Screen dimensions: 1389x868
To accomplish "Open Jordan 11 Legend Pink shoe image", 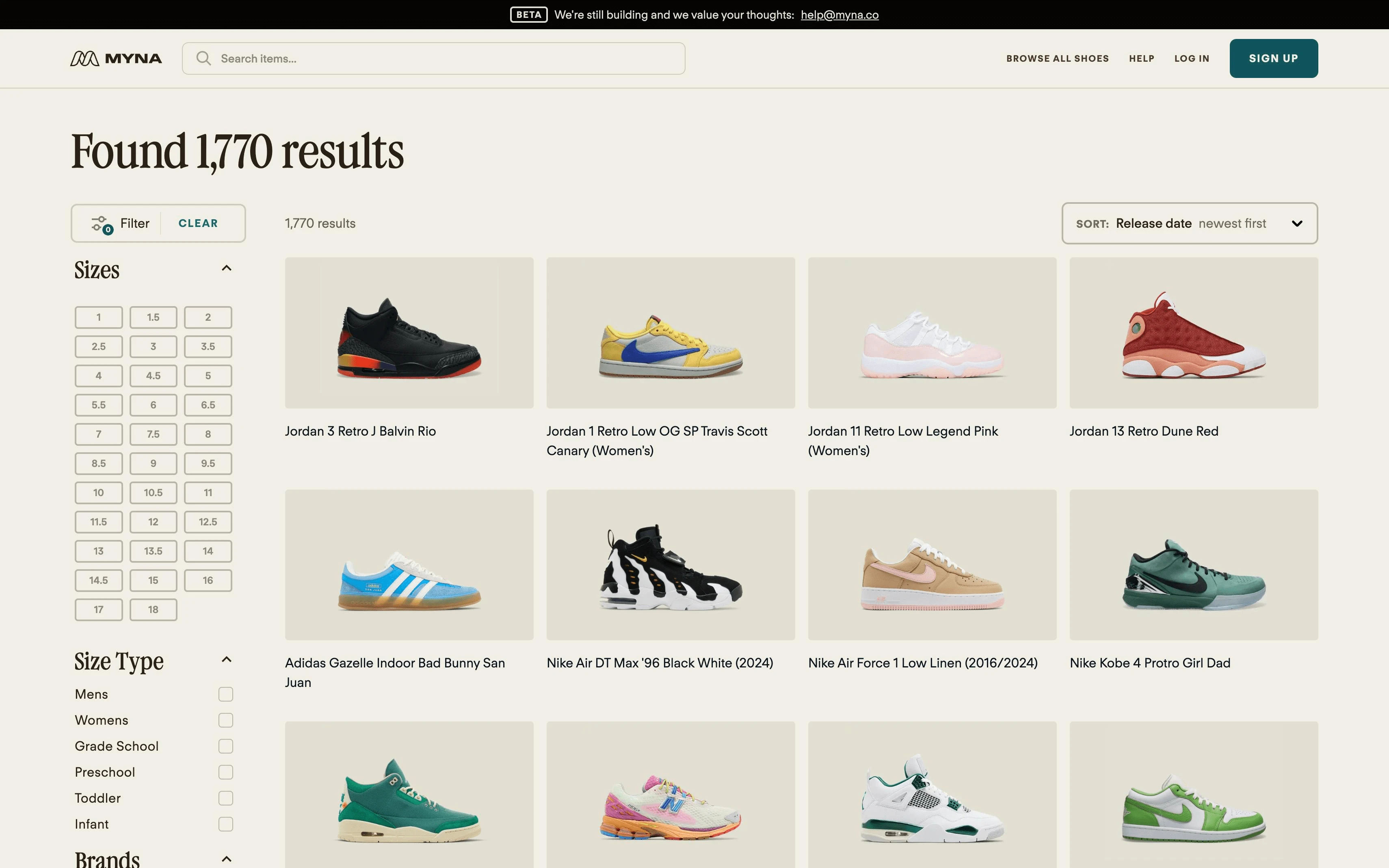I will (x=932, y=333).
